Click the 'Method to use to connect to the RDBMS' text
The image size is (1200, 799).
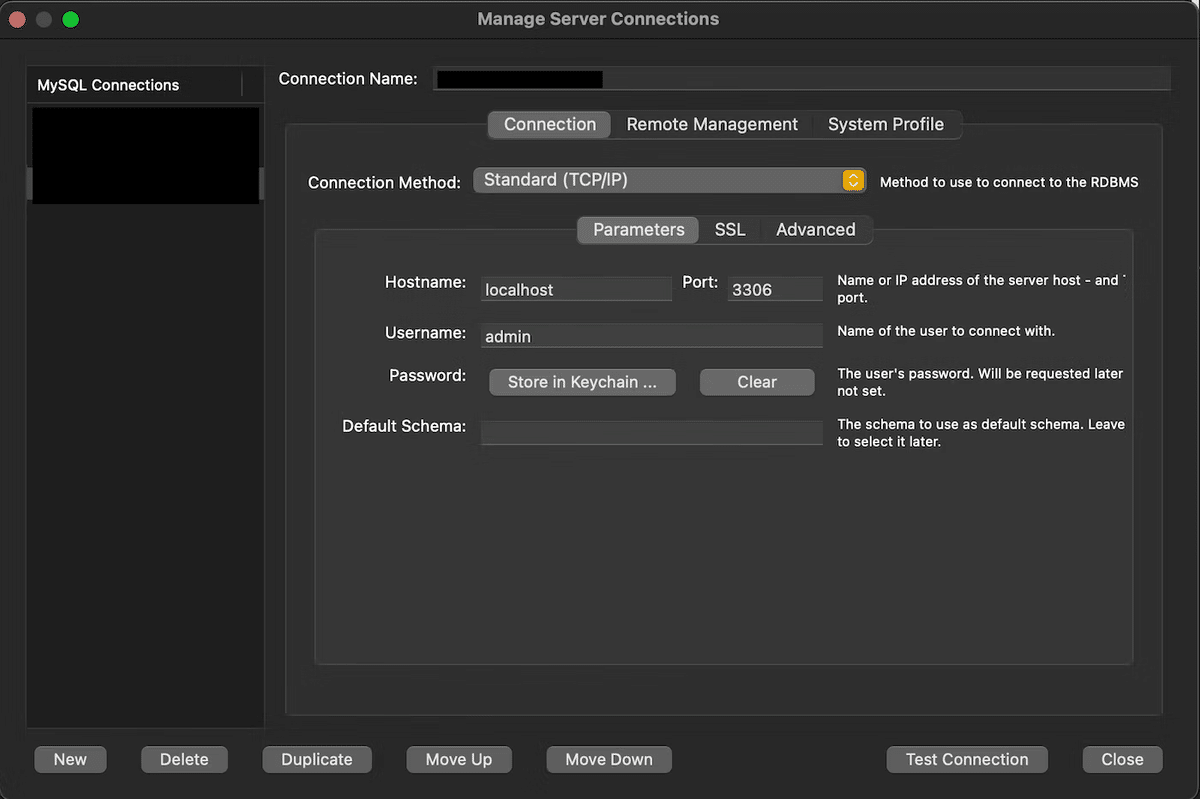tap(1009, 182)
